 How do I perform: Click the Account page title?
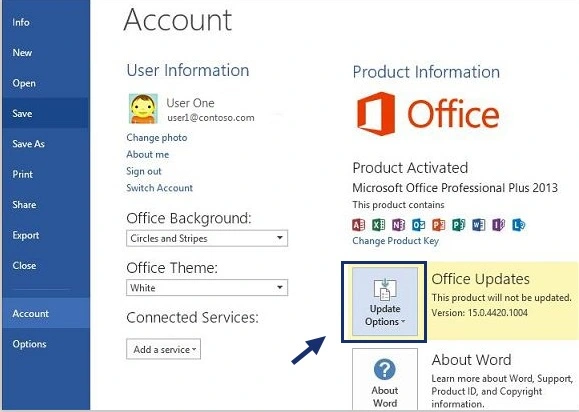(178, 20)
